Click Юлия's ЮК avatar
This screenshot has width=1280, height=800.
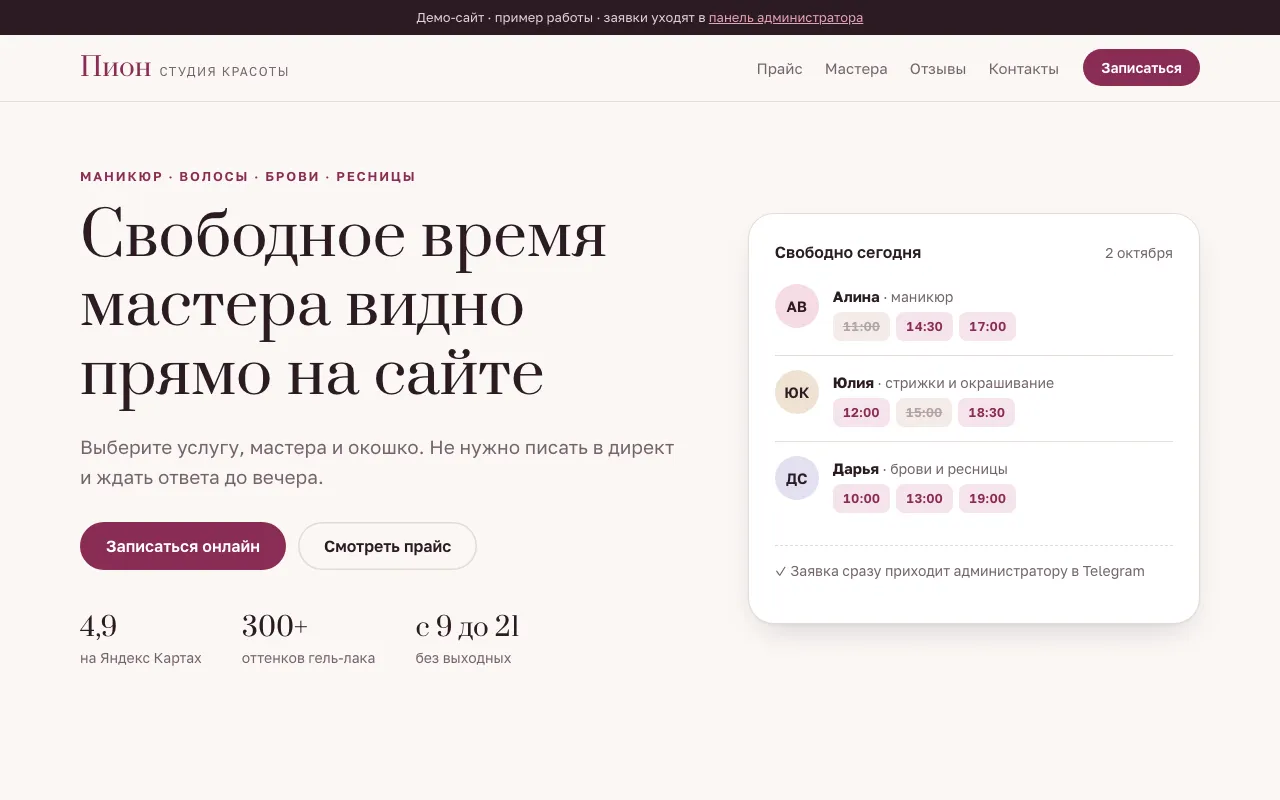coord(797,392)
